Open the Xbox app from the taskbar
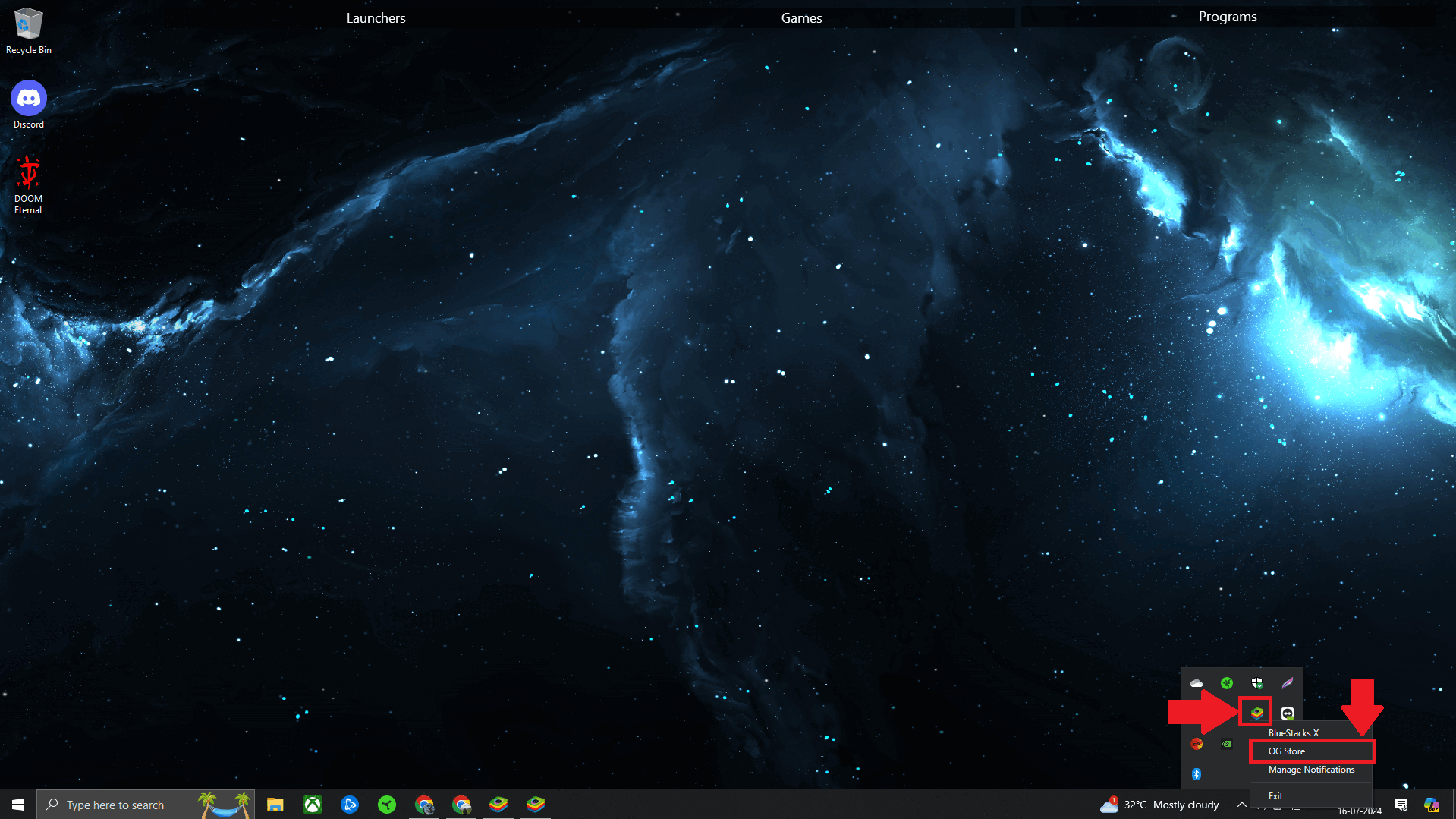Image resolution: width=1456 pixels, height=819 pixels. (x=312, y=804)
